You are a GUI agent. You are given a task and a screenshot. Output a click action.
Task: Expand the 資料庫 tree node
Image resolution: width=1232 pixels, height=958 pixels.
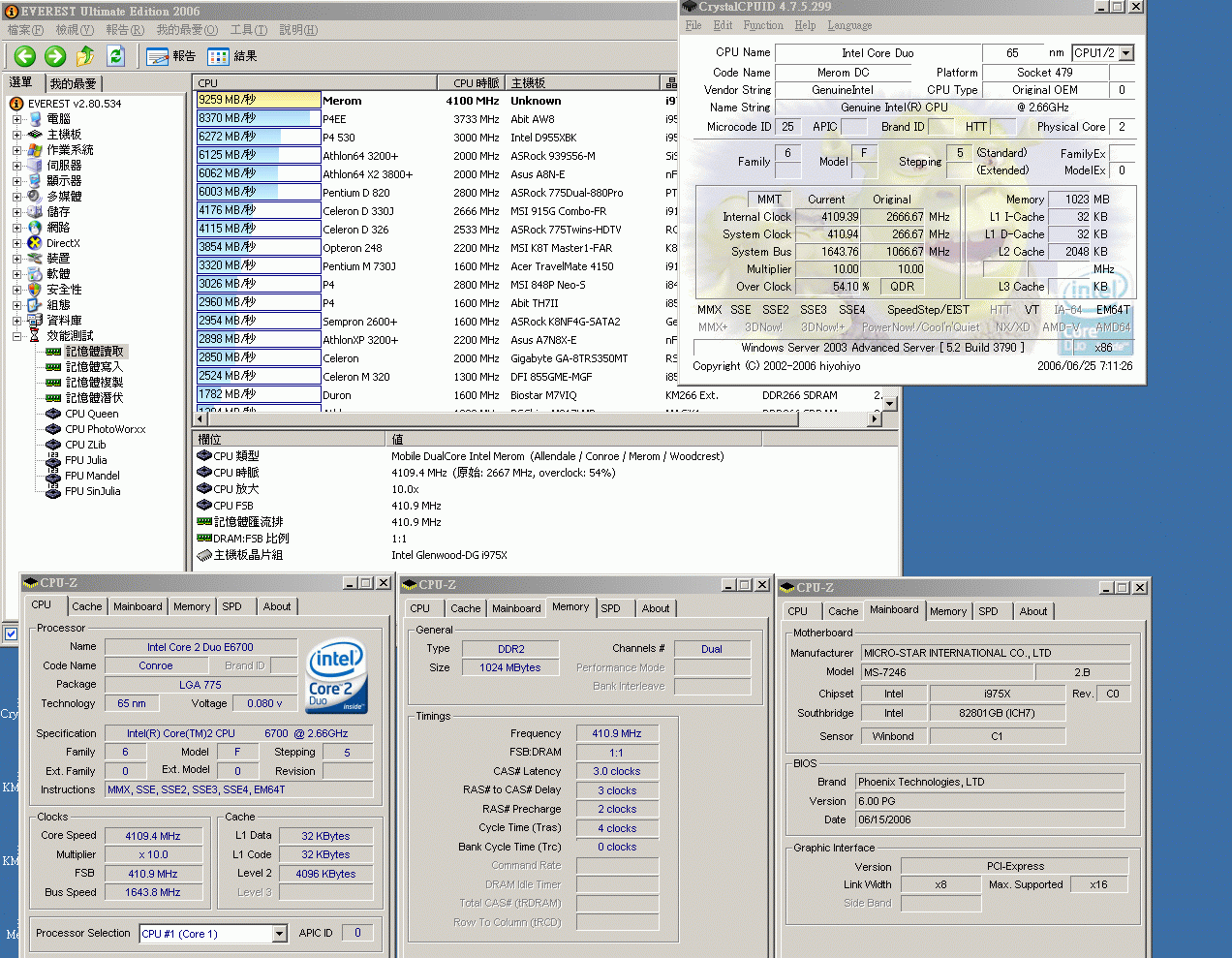pos(16,321)
